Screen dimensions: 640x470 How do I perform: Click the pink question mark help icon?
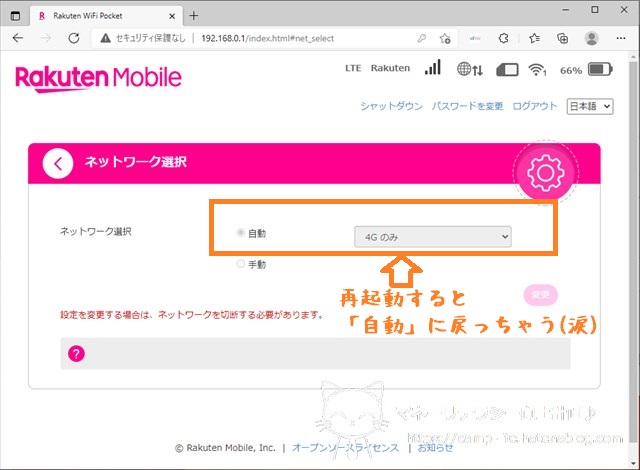click(x=76, y=354)
